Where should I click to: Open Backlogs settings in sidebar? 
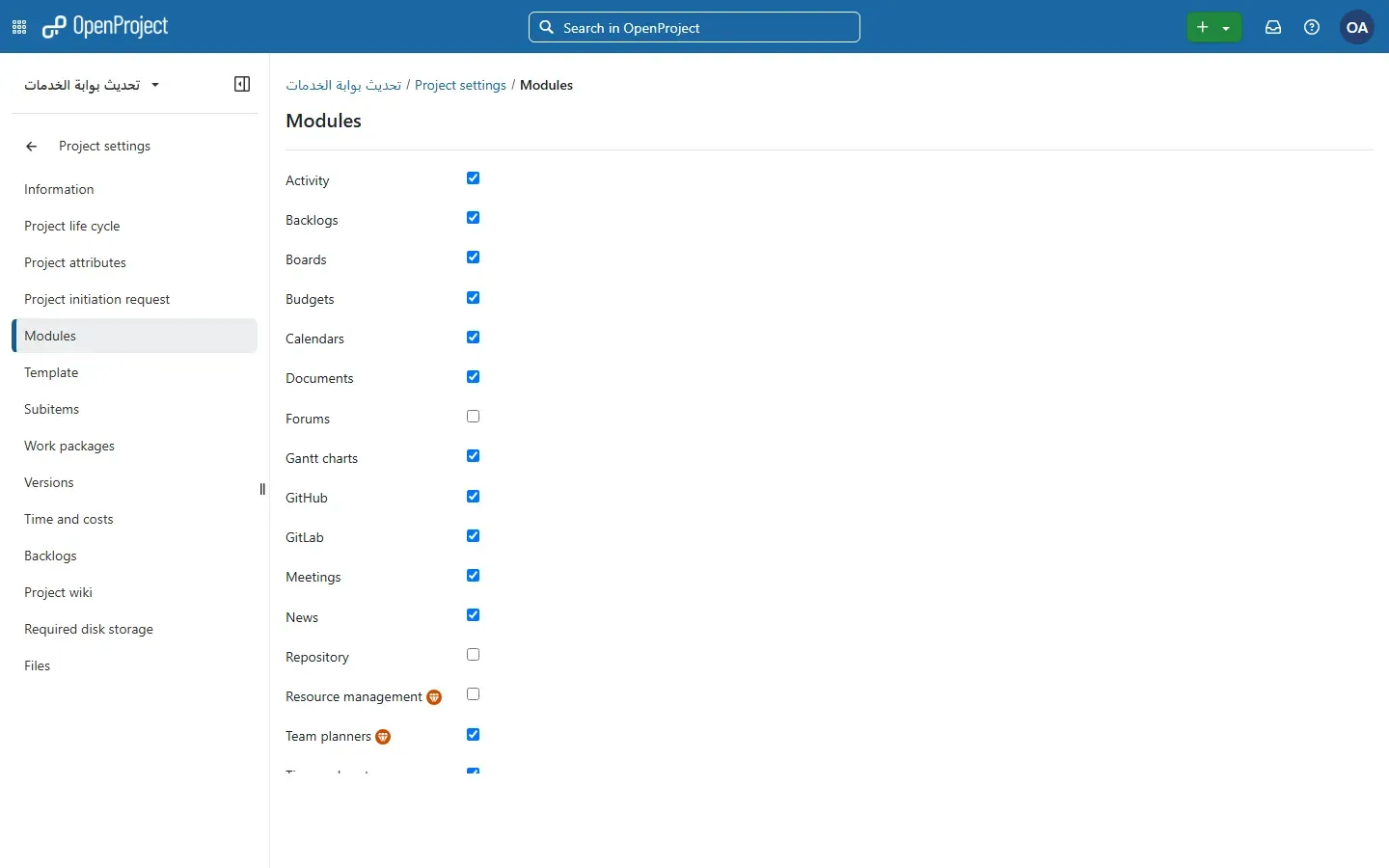(x=135, y=556)
